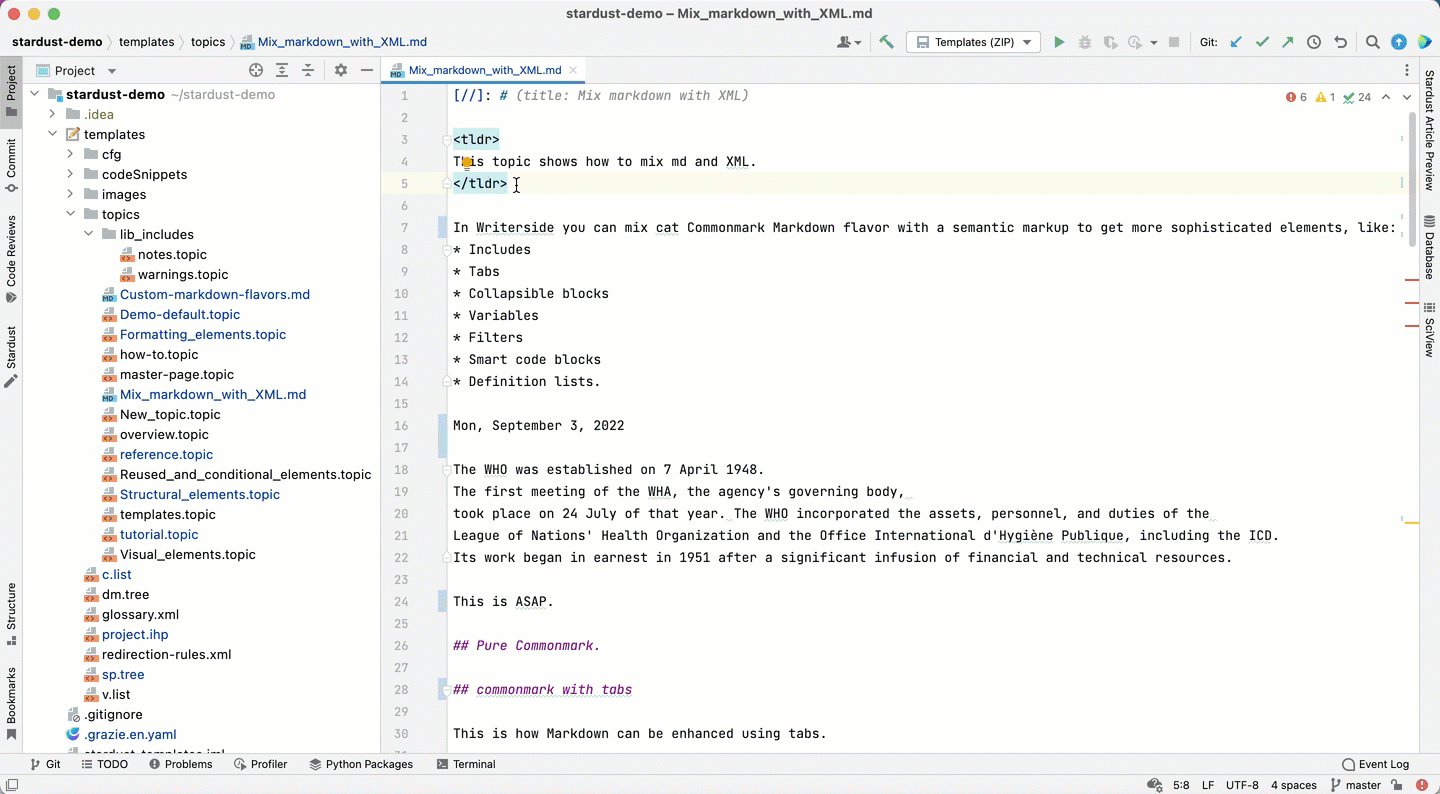Click the Build project hammer icon
This screenshot has height=794, width=1440.
click(x=886, y=42)
